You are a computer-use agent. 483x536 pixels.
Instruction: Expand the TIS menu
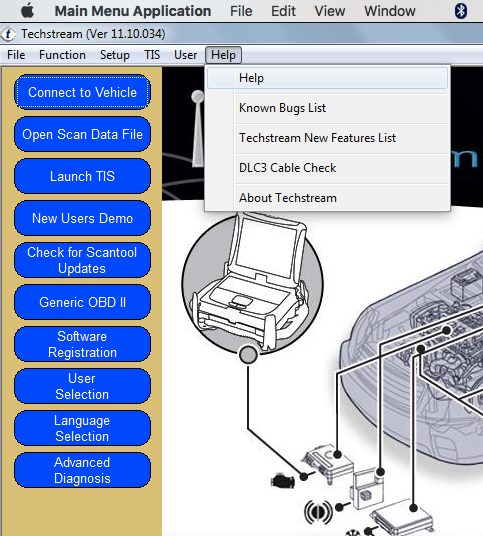click(x=152, y=55)
